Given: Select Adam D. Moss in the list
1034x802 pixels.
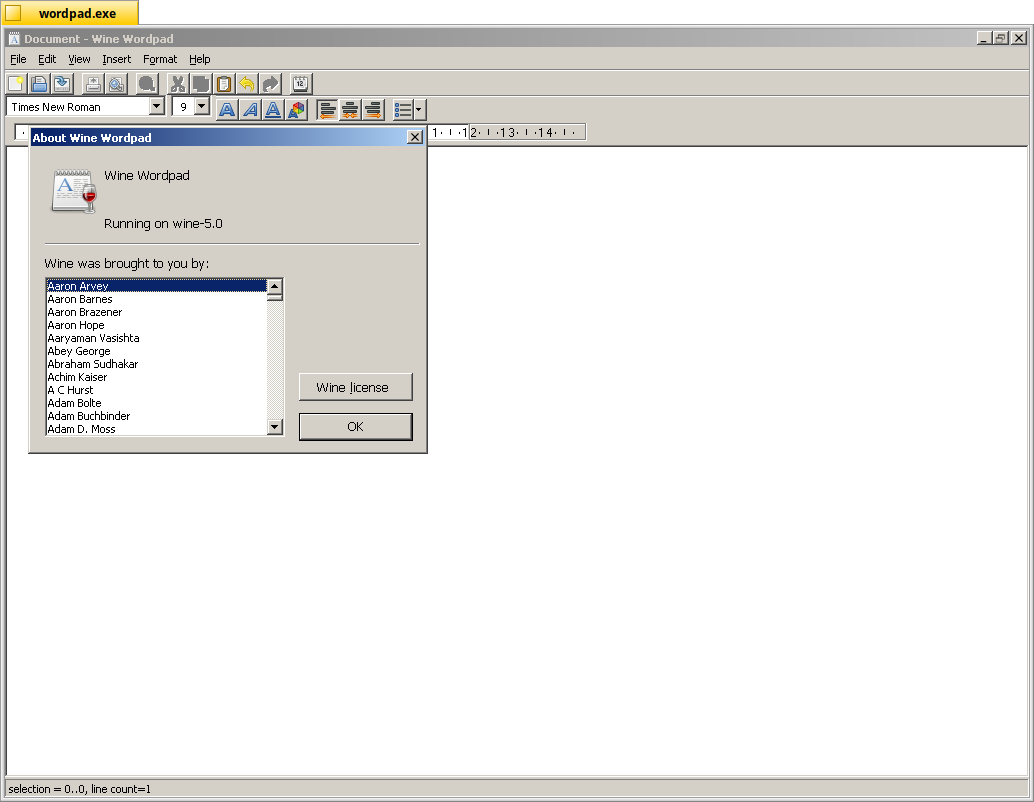Looking at the screenshot, I should (x=156, y=429).
